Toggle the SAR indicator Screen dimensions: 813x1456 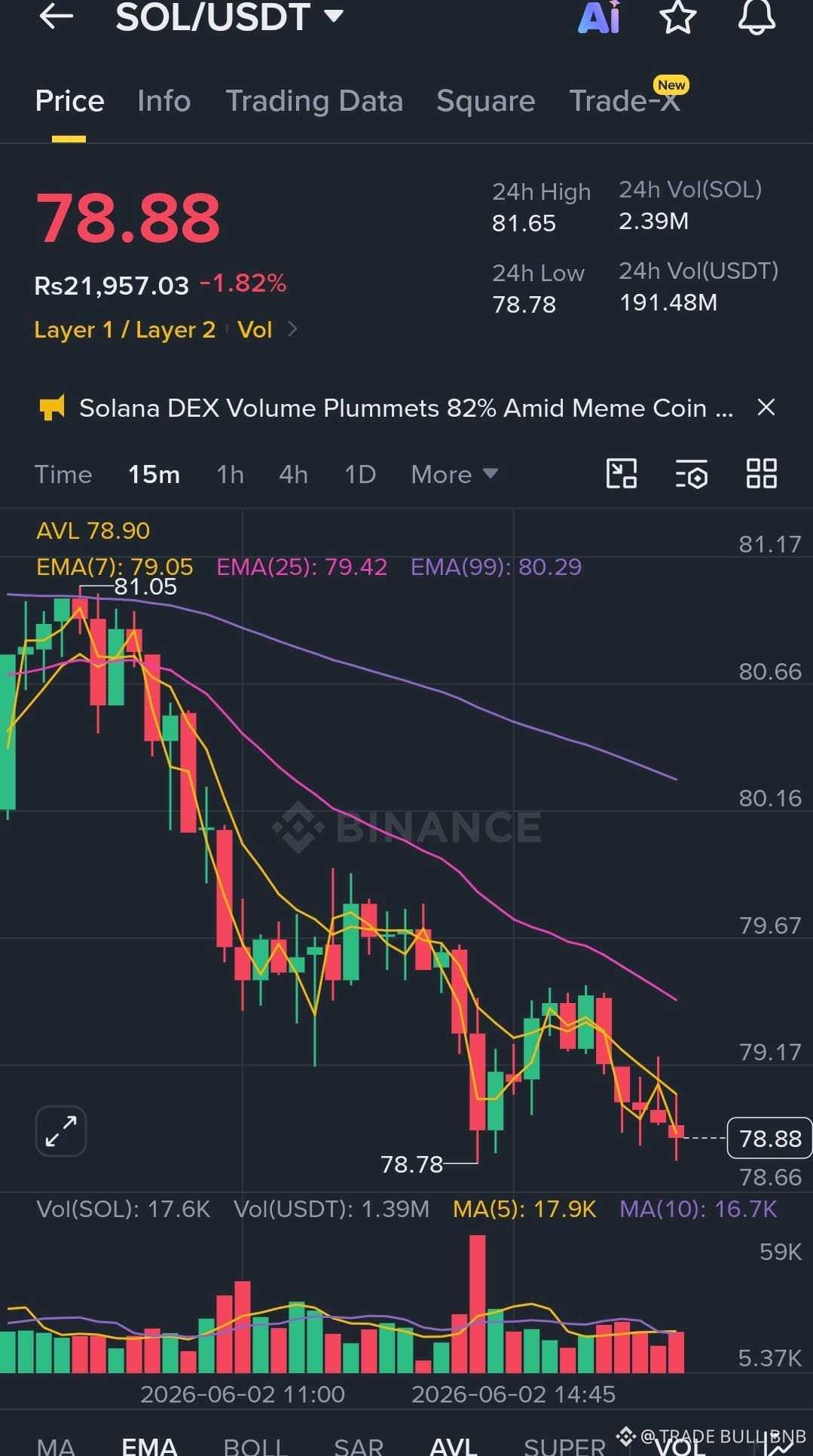359,1446
